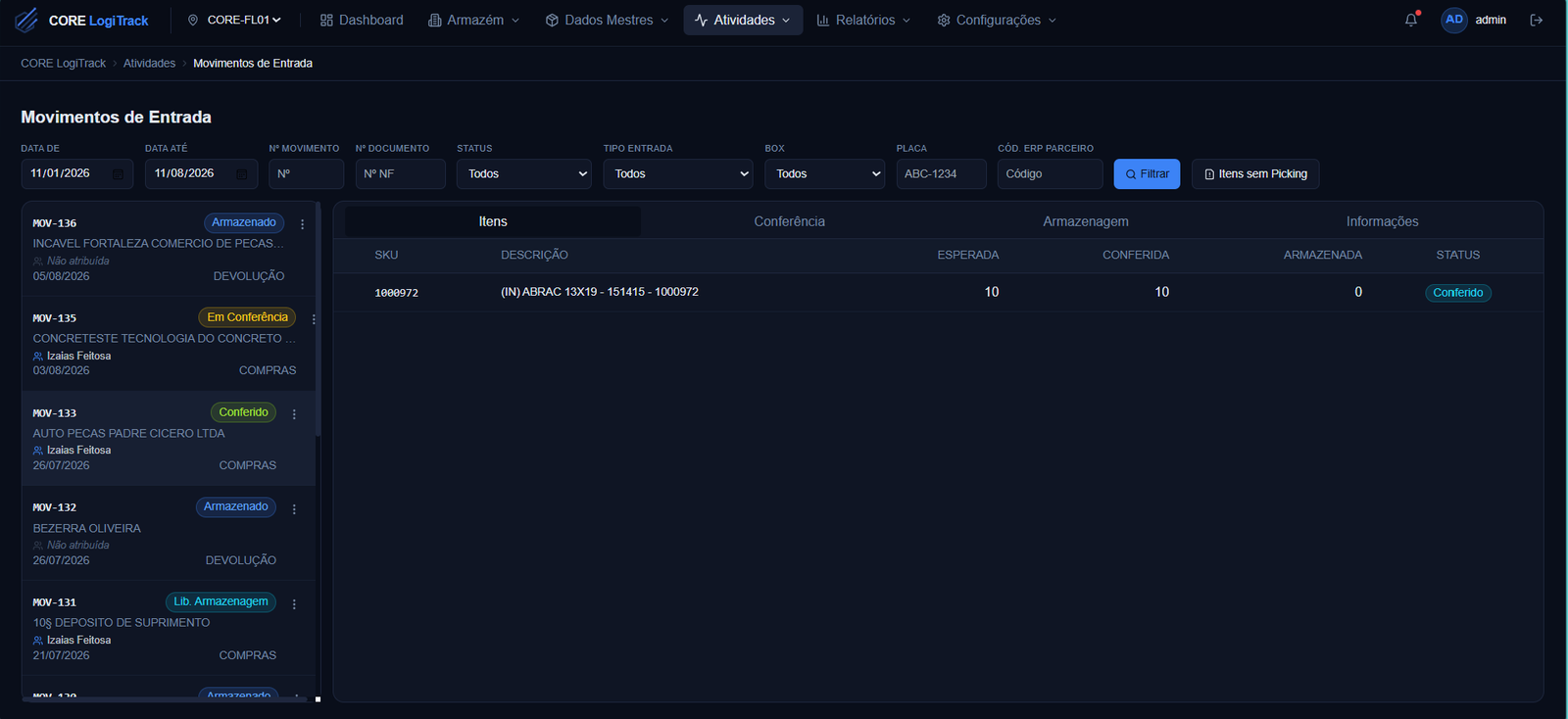Viewport: 1568px width, 719px height.
Task: Open the Status filter dropdown
Action: (x=524, y=173)
